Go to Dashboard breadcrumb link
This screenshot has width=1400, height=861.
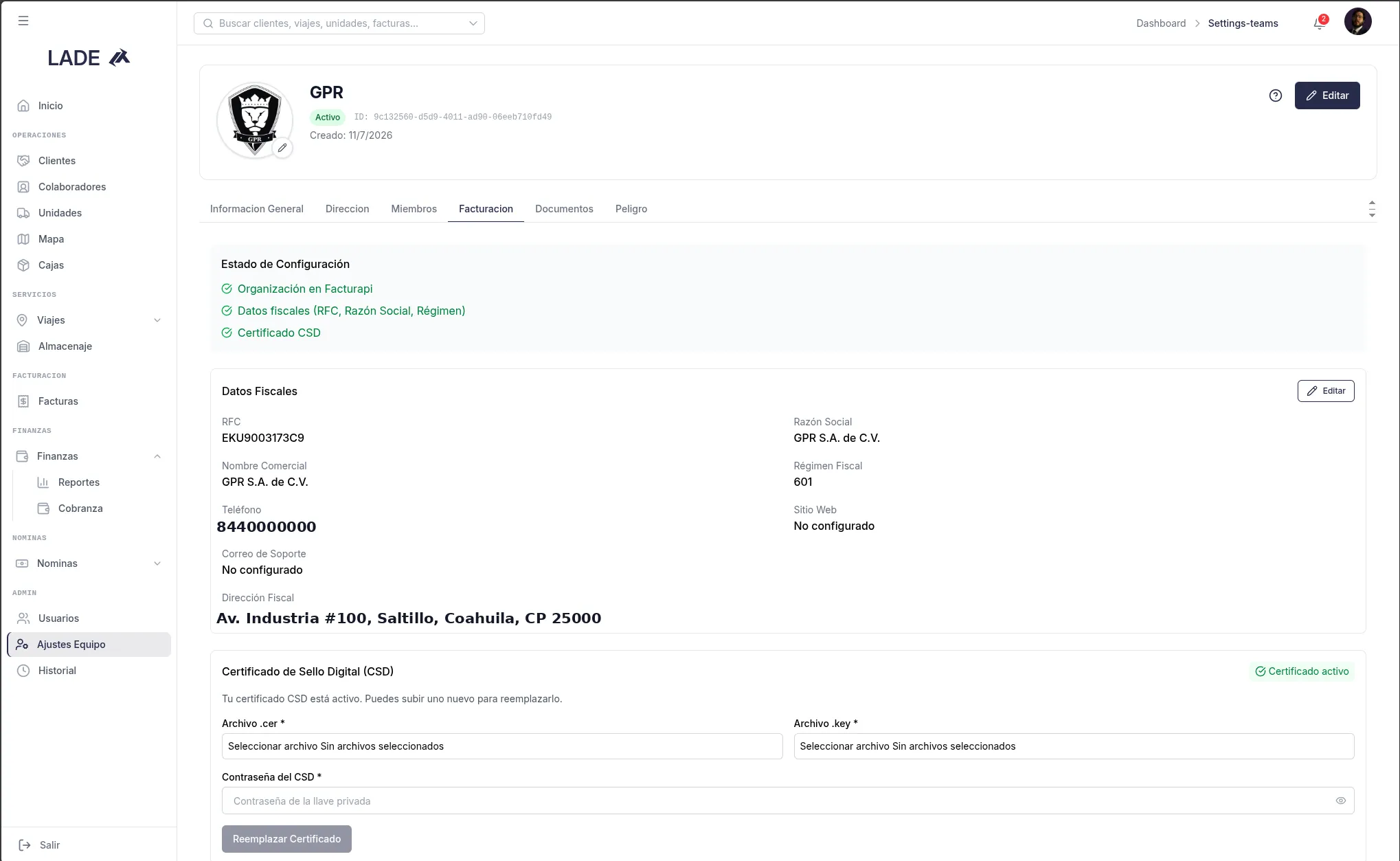pos(1161,23)
